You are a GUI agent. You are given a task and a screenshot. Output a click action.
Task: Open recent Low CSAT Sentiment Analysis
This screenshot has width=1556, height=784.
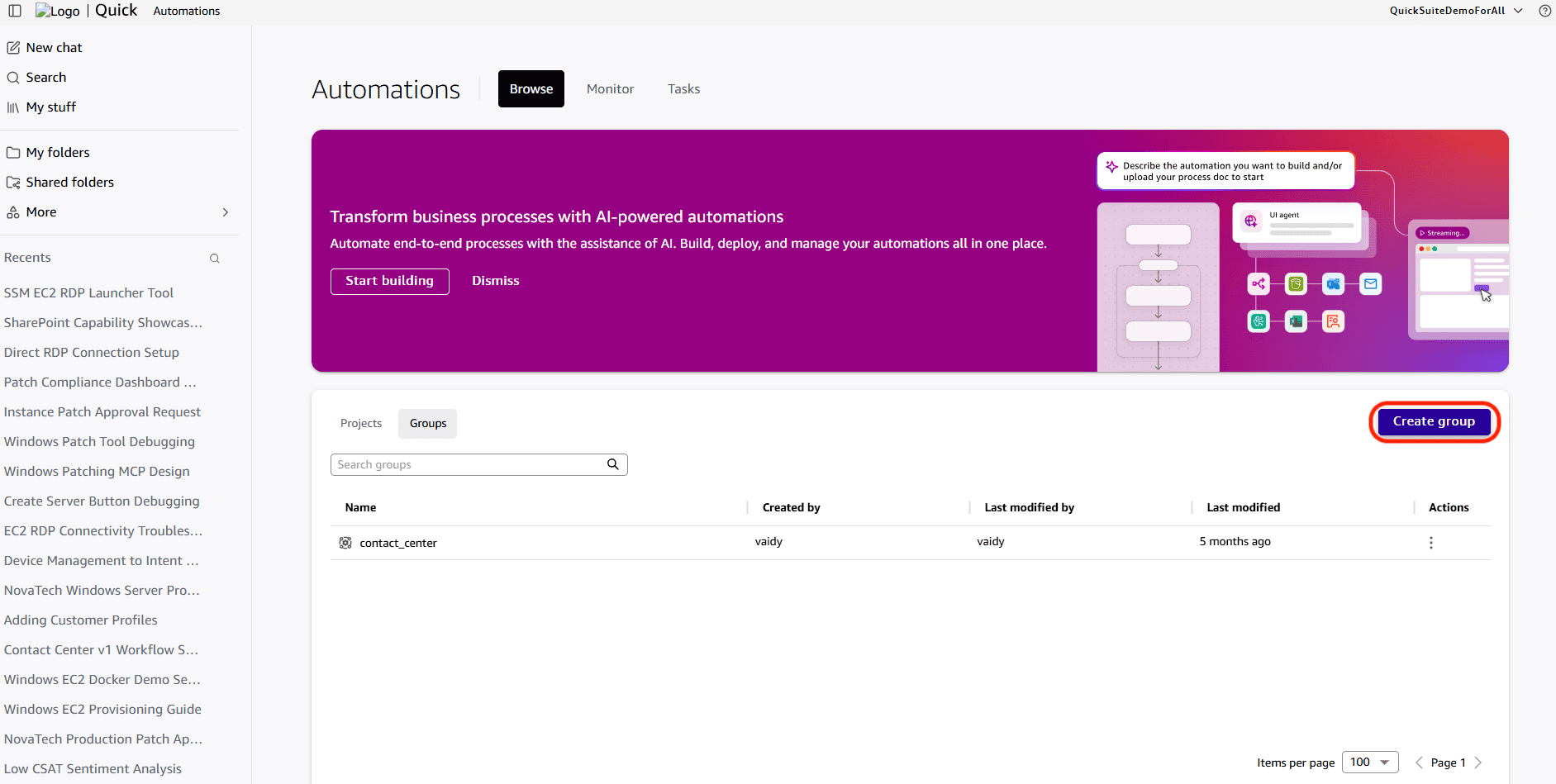click(93, 769)
